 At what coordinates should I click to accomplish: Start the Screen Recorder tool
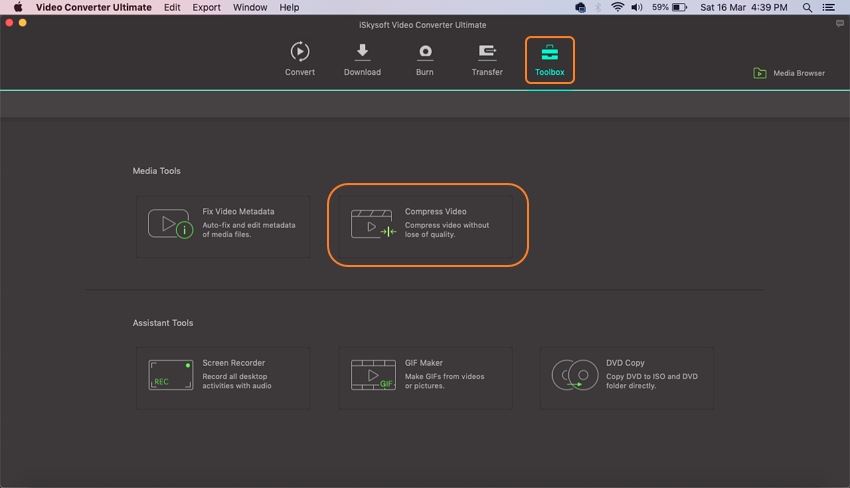pos(223,378)
